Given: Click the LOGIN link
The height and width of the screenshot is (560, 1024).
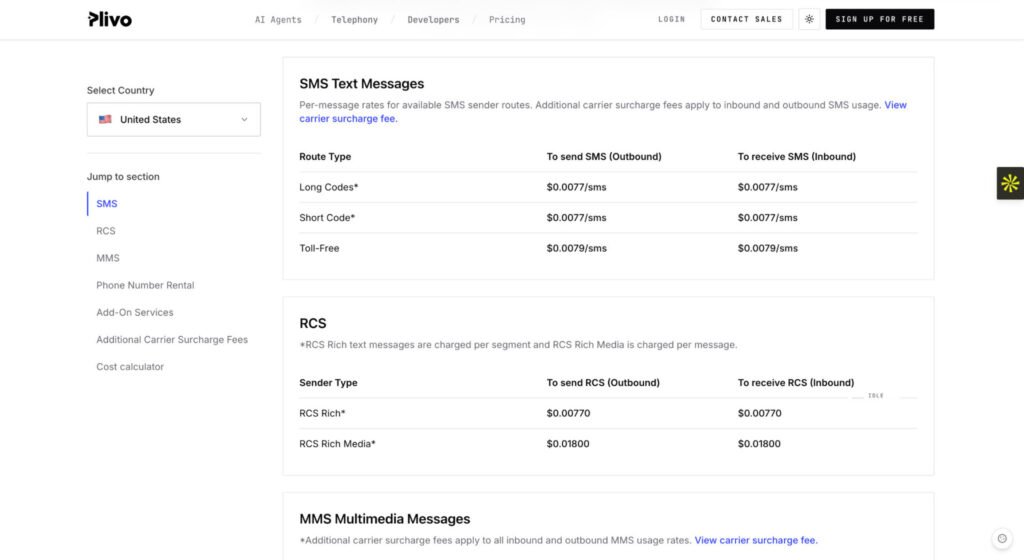Looking at the screenshot, I should [671, 20].
